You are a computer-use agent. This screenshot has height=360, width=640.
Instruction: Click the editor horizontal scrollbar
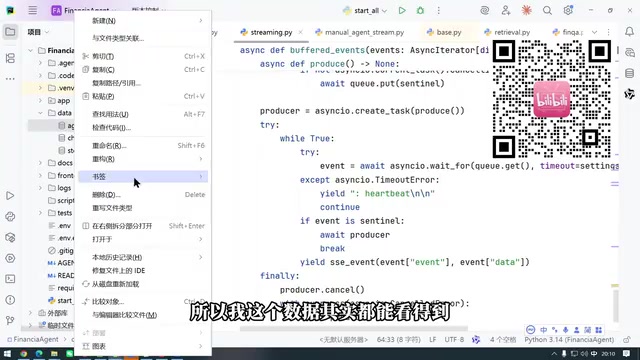click(x=353, y=328)
